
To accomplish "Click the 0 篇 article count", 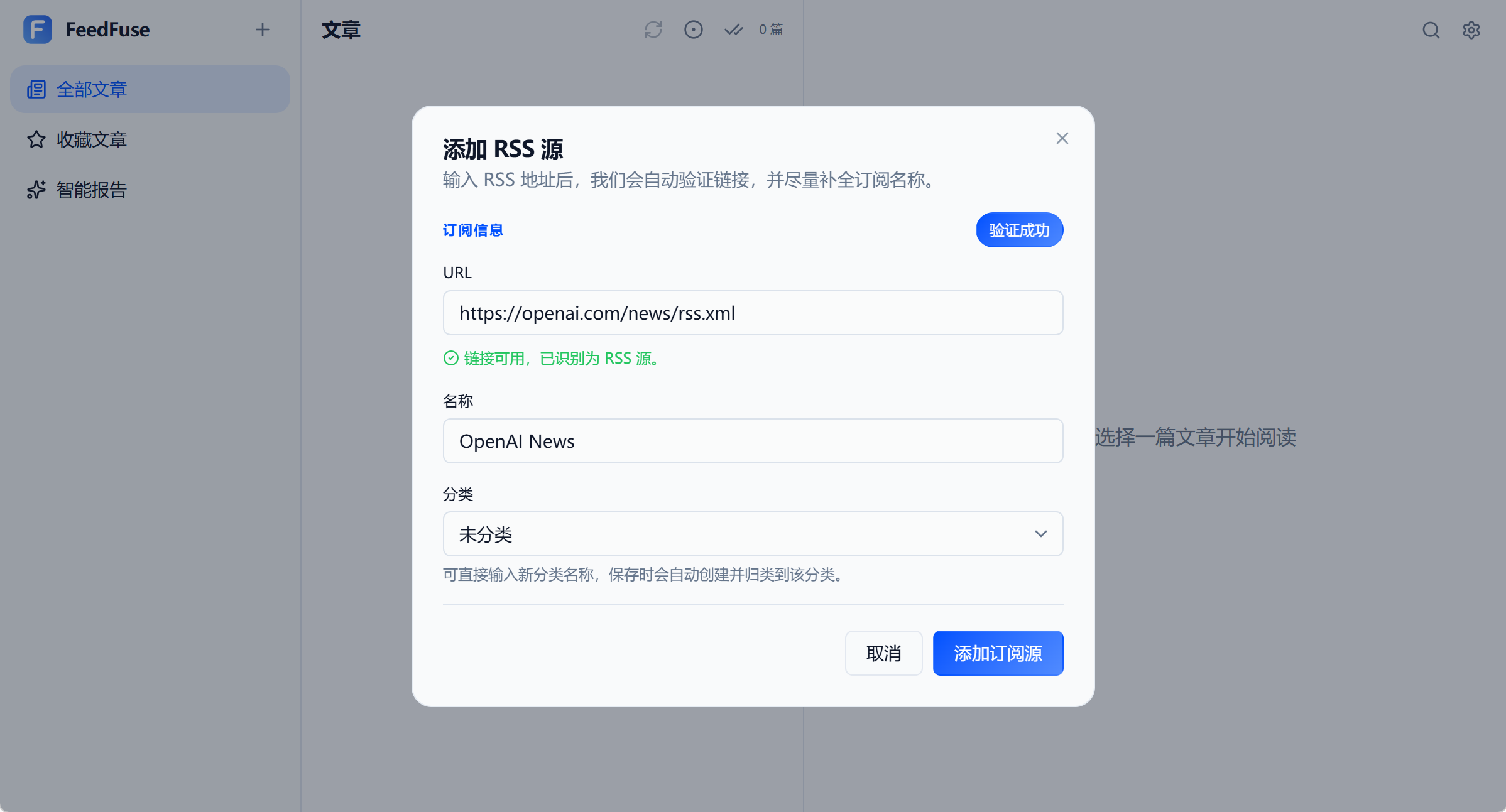I will pos(771,30).
